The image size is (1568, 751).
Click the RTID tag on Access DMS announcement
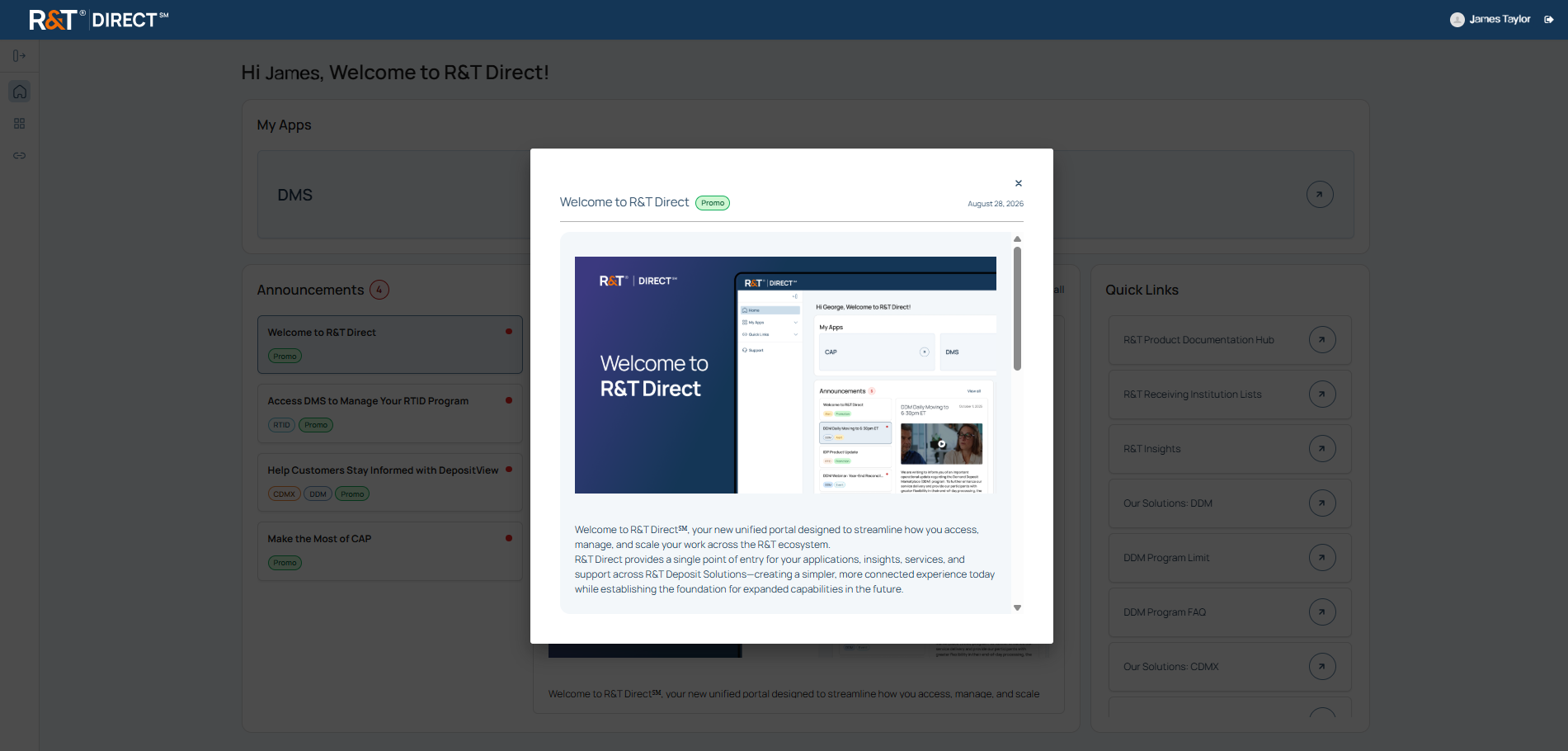tap(281, 425)
